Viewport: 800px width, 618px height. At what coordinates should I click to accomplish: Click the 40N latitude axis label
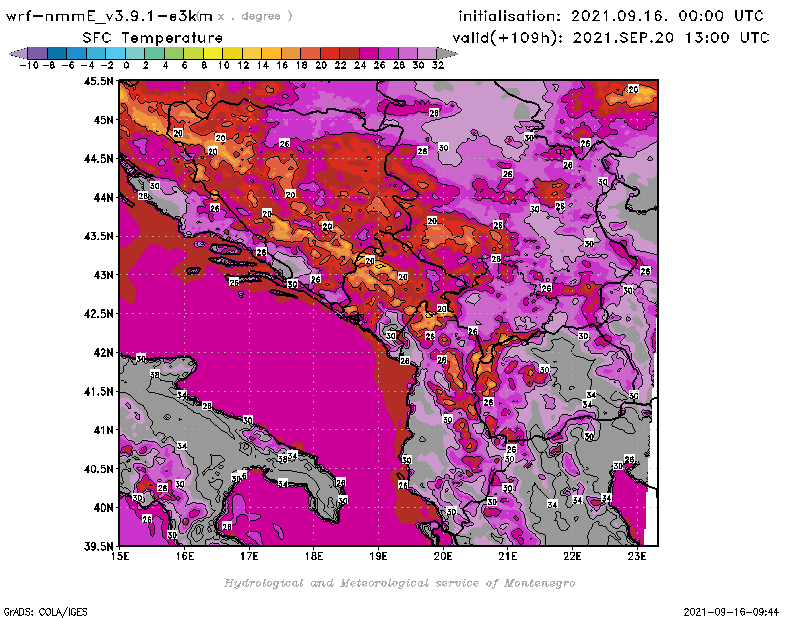tap(104, 508)
